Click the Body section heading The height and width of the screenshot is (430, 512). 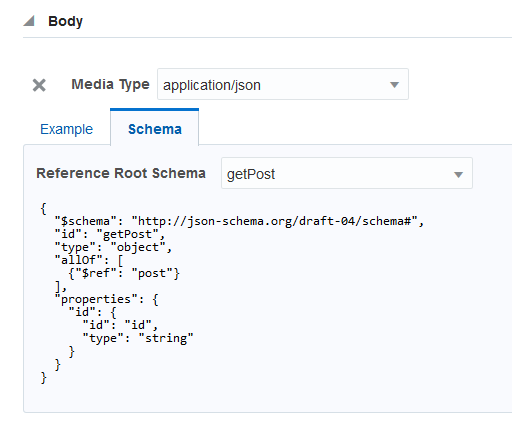point(65,21)
